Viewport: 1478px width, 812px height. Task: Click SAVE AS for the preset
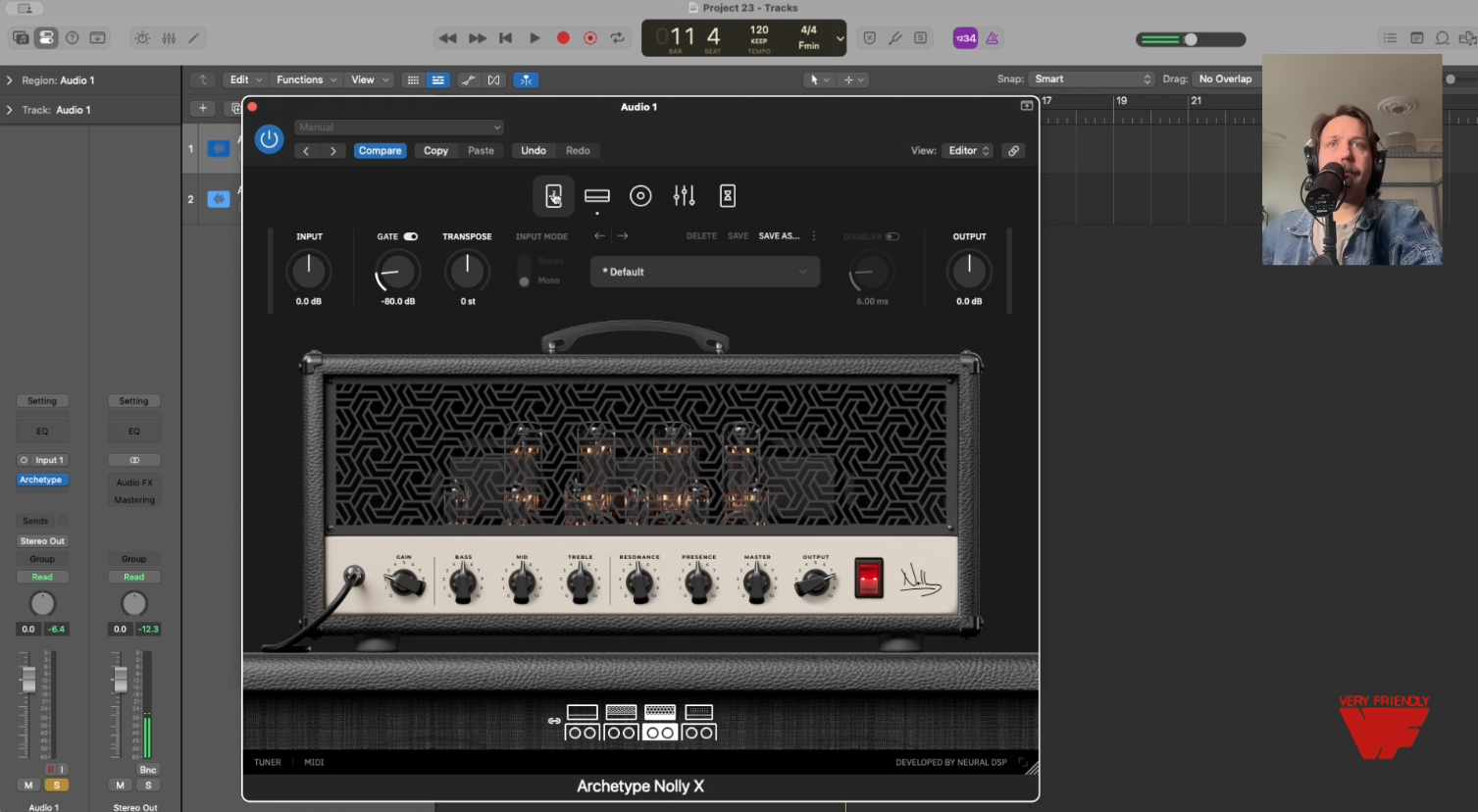point(779,236)
